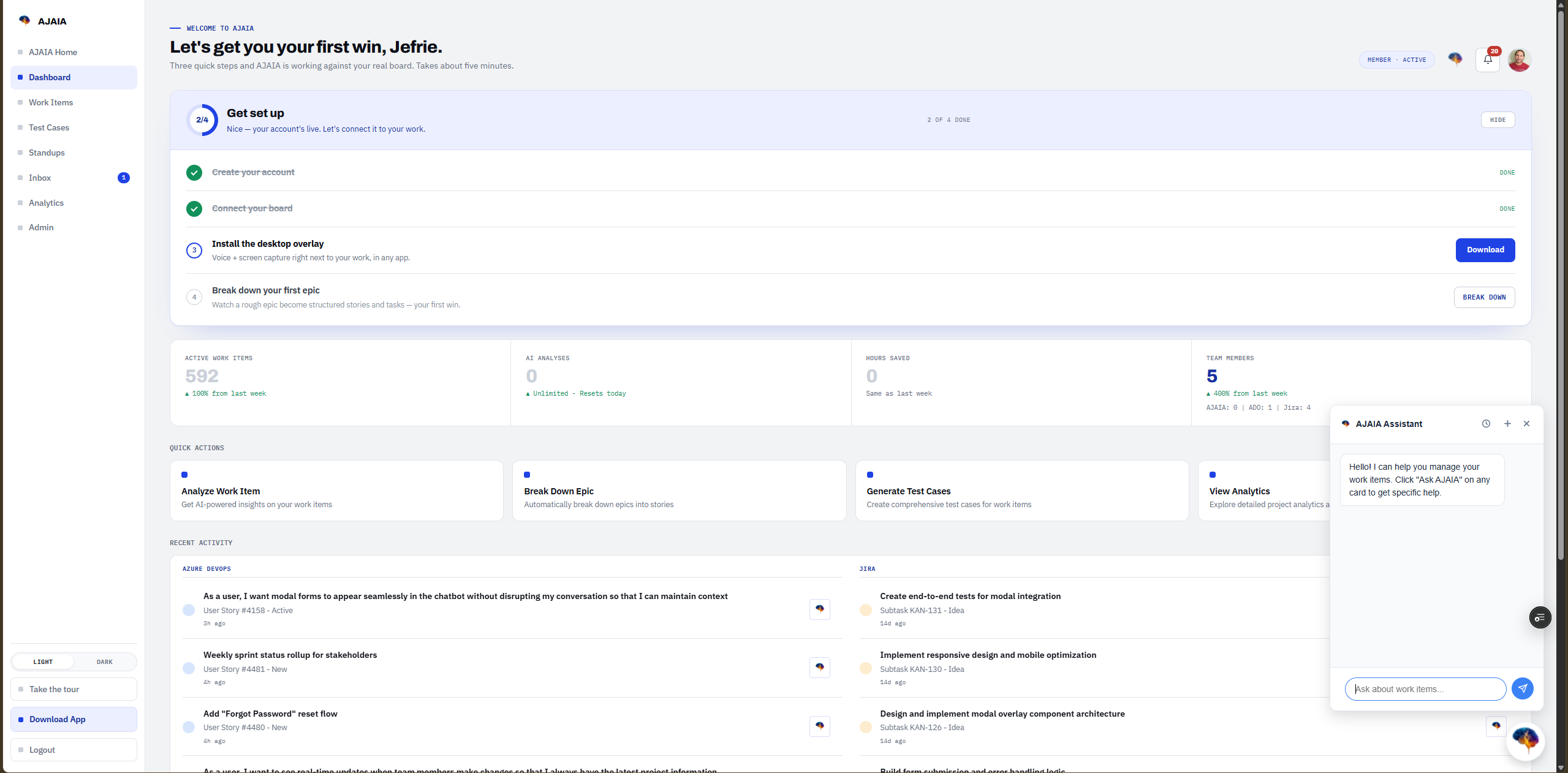Viewport: 1568px width, 773px height.
Task: Click the Team Members count 5
Action: point(1211,376)
